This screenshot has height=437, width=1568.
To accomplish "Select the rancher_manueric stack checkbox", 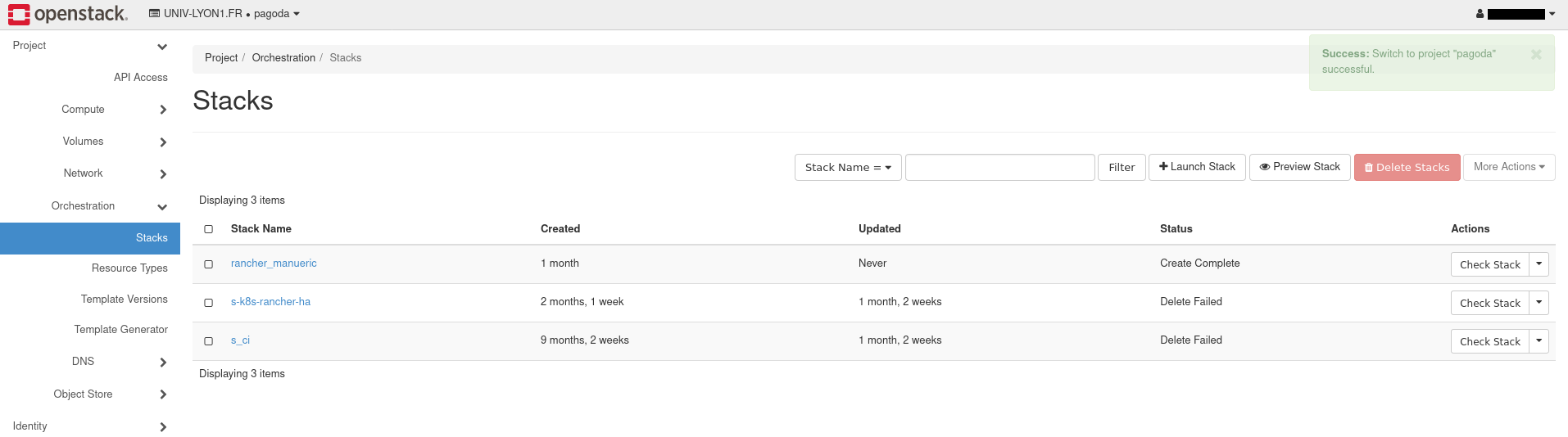I will [209, 264].
